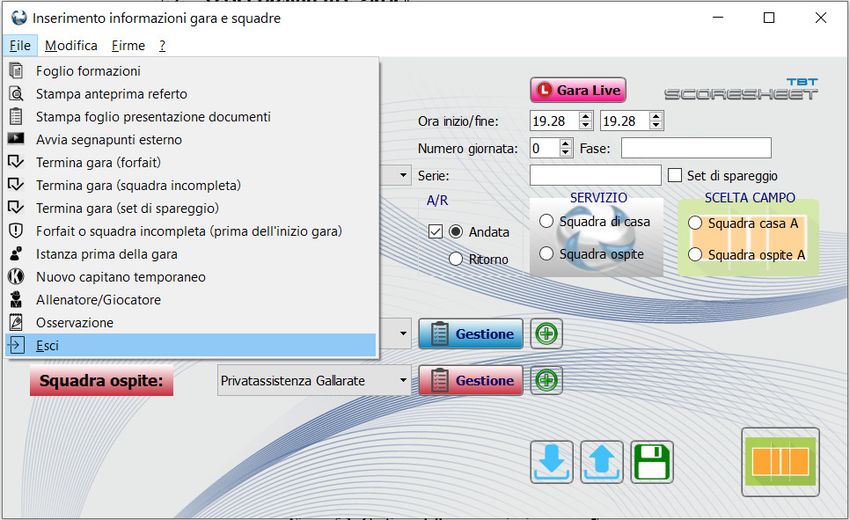Choose Squadra ospite A for field choice
Screen dimensions: 850x520
(x=695, y=254)
